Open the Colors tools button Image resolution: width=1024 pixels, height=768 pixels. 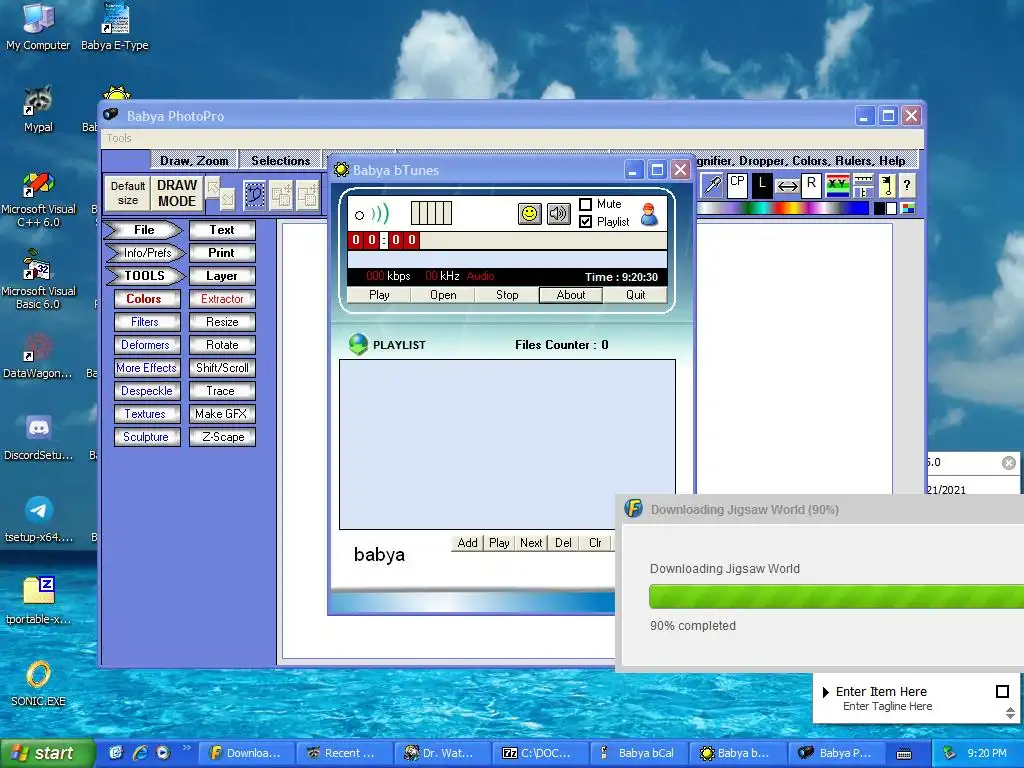(x=147, y=298)
